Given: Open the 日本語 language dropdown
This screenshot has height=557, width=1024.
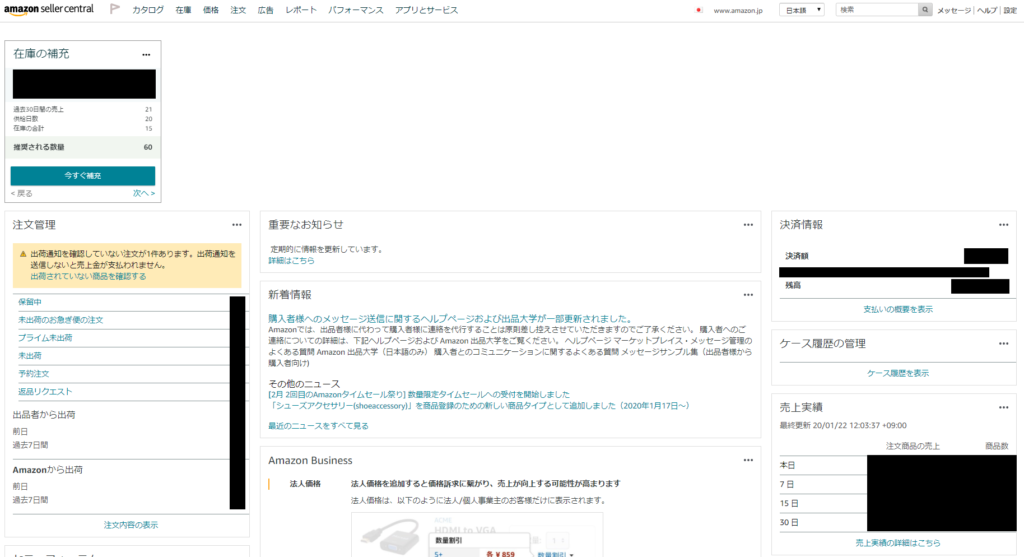Looking at the screenshot, I should [802, 10].
